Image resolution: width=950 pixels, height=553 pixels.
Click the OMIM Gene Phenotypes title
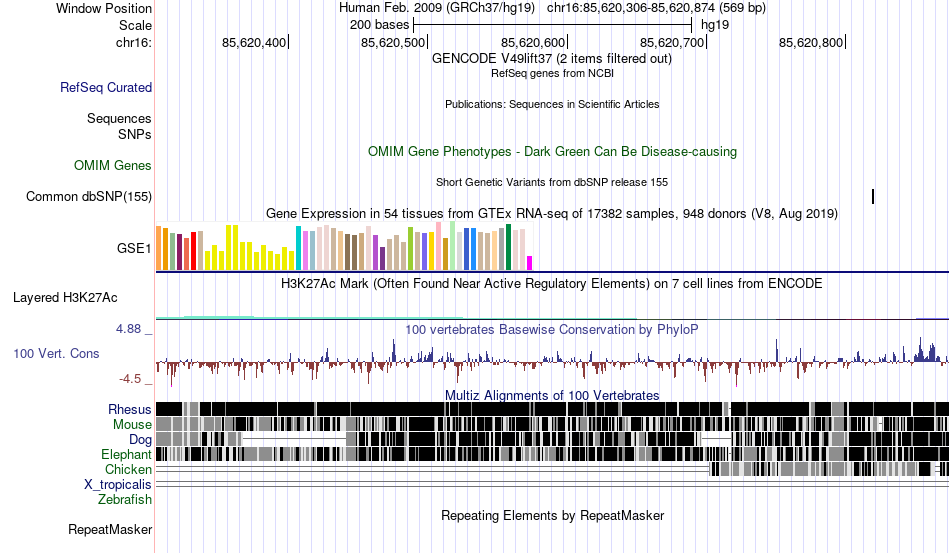552,151
